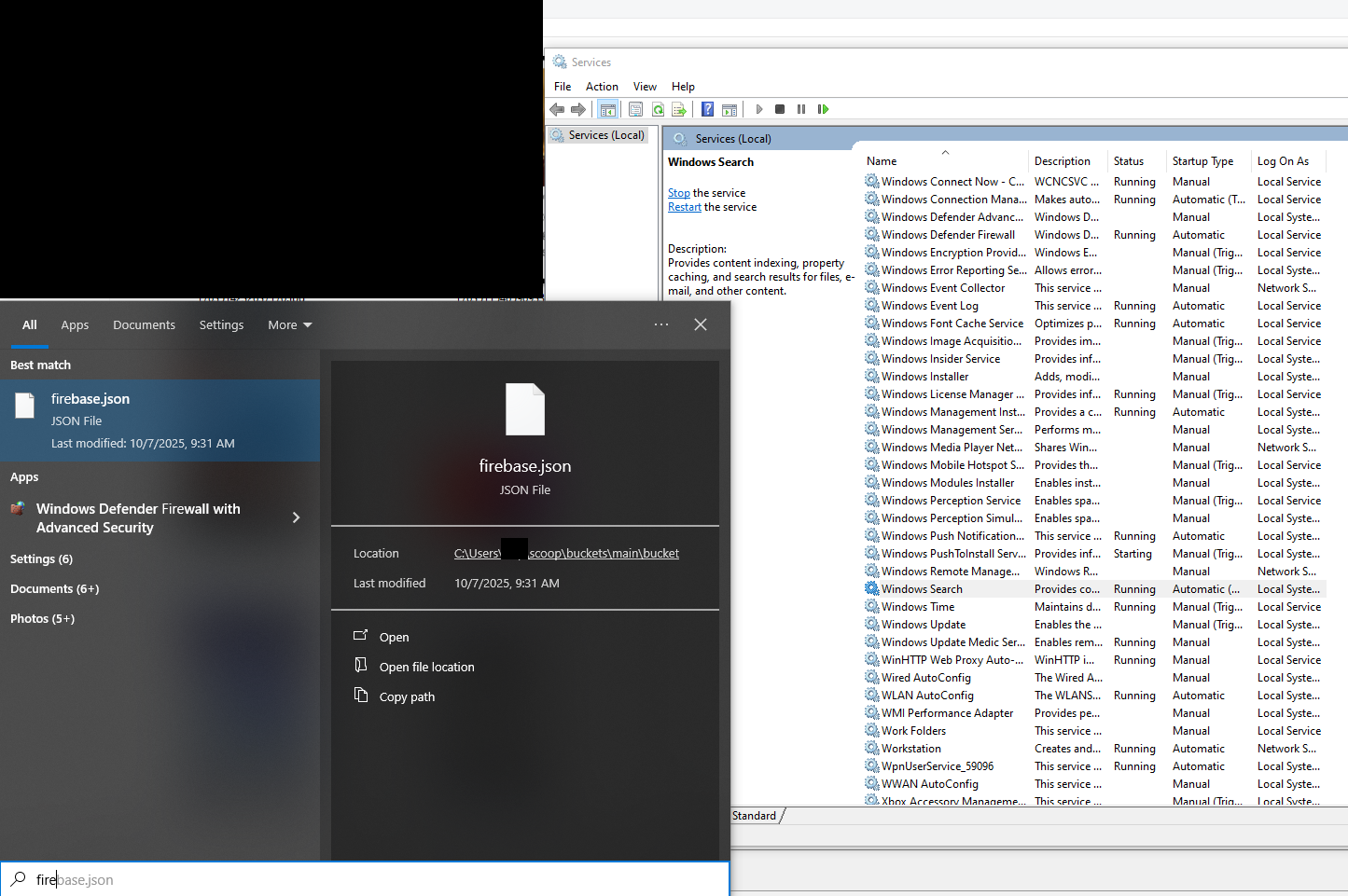
Task: Click the search box containing "fire"
Action: click(x=364, y=879)
